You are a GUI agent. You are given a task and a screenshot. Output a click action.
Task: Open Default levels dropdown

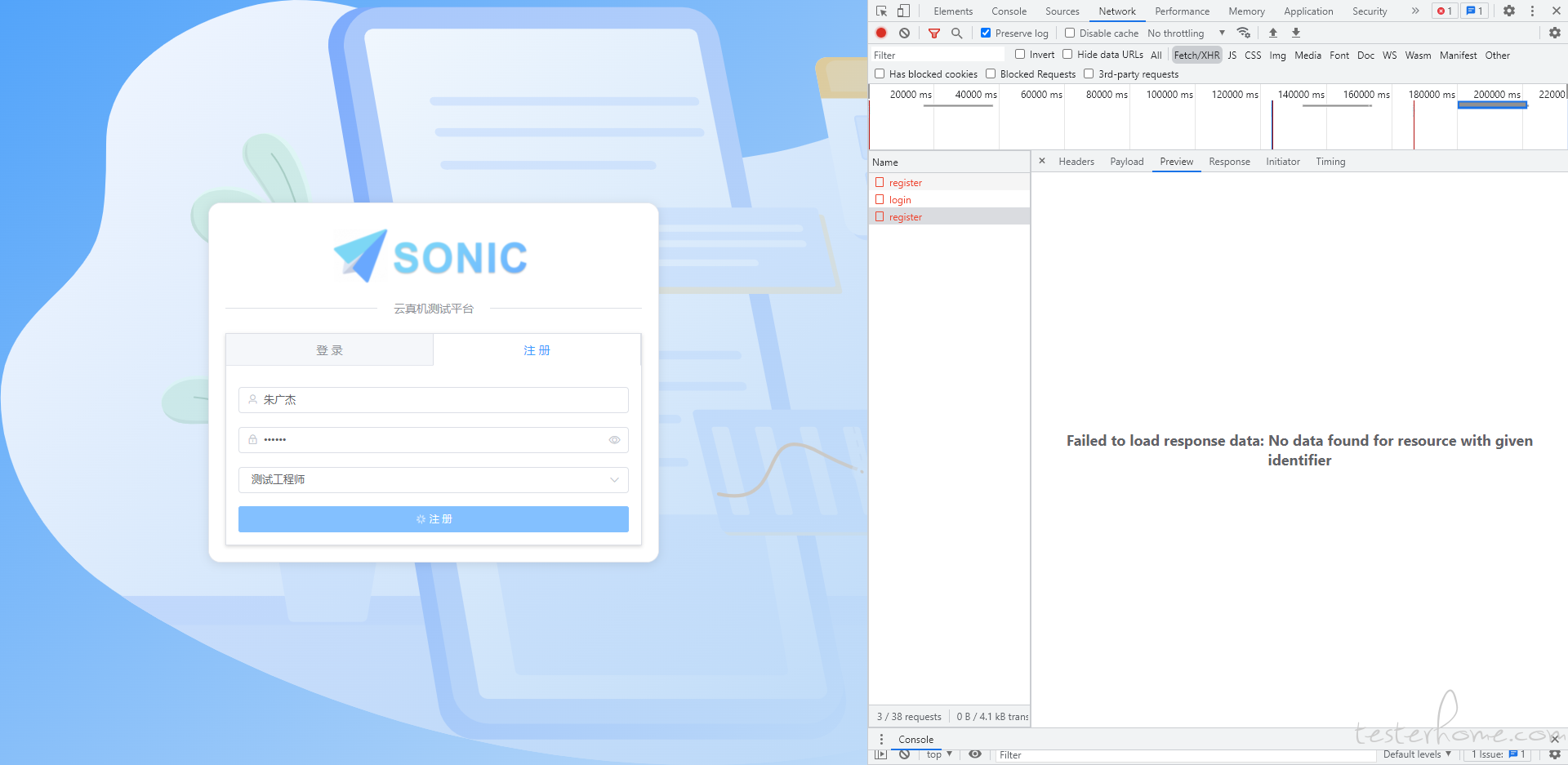(1417, 754)
